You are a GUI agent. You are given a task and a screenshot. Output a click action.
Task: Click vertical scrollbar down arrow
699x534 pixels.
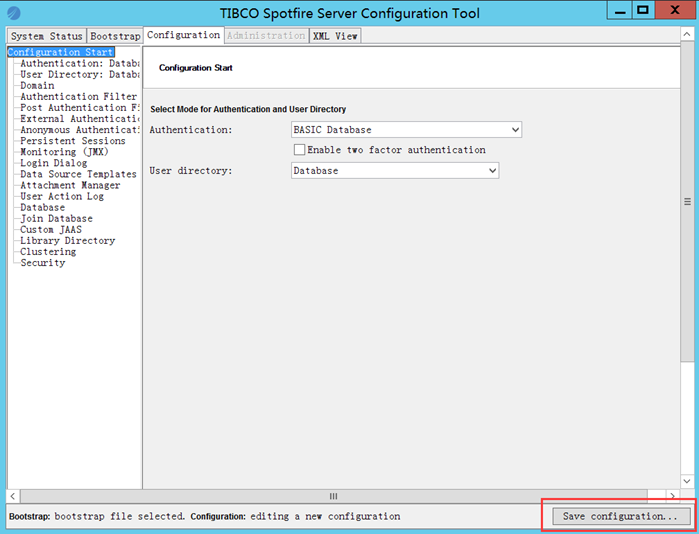pos(687,481)
